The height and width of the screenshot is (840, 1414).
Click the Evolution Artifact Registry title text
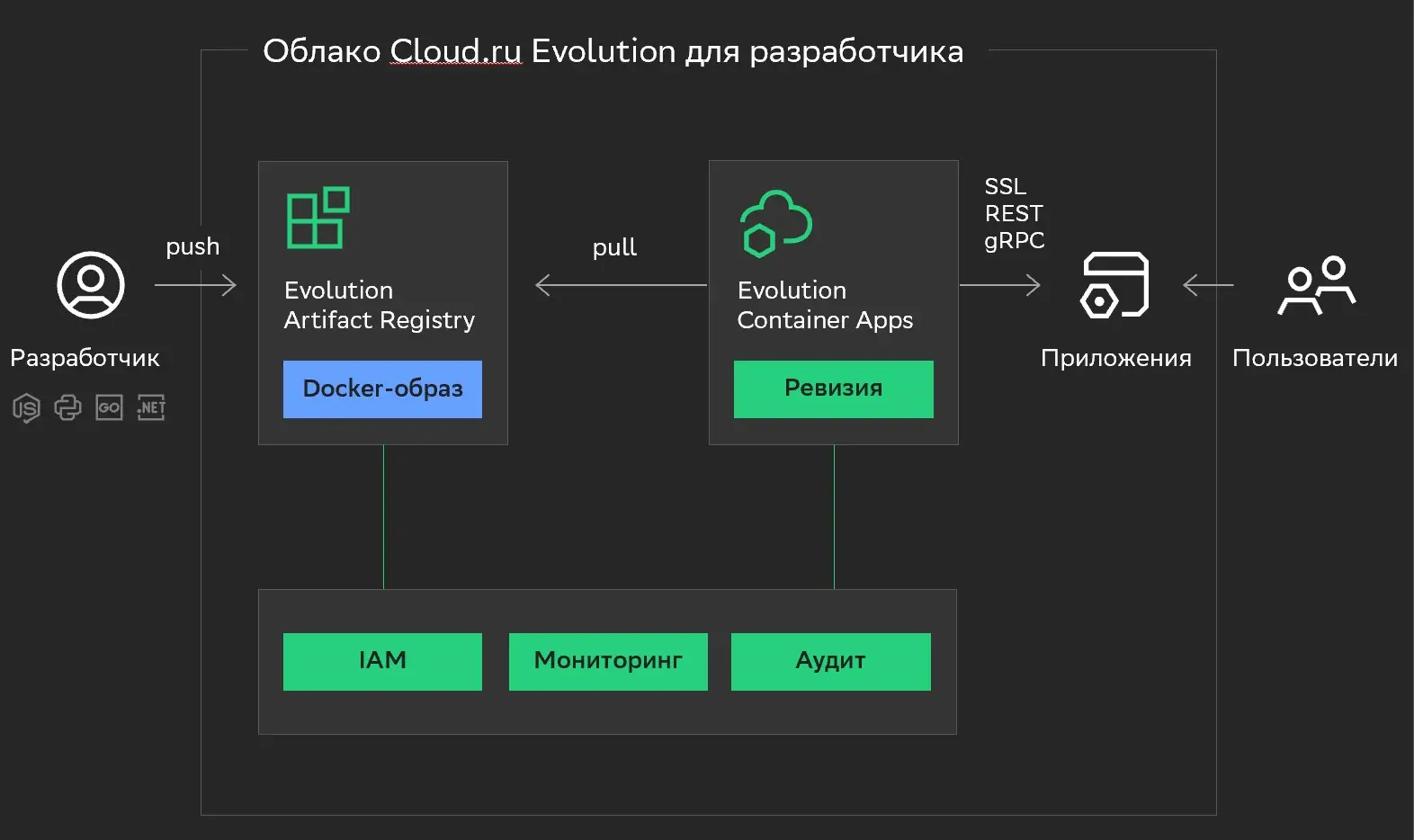pyautogui.click(x=380, y=305)
